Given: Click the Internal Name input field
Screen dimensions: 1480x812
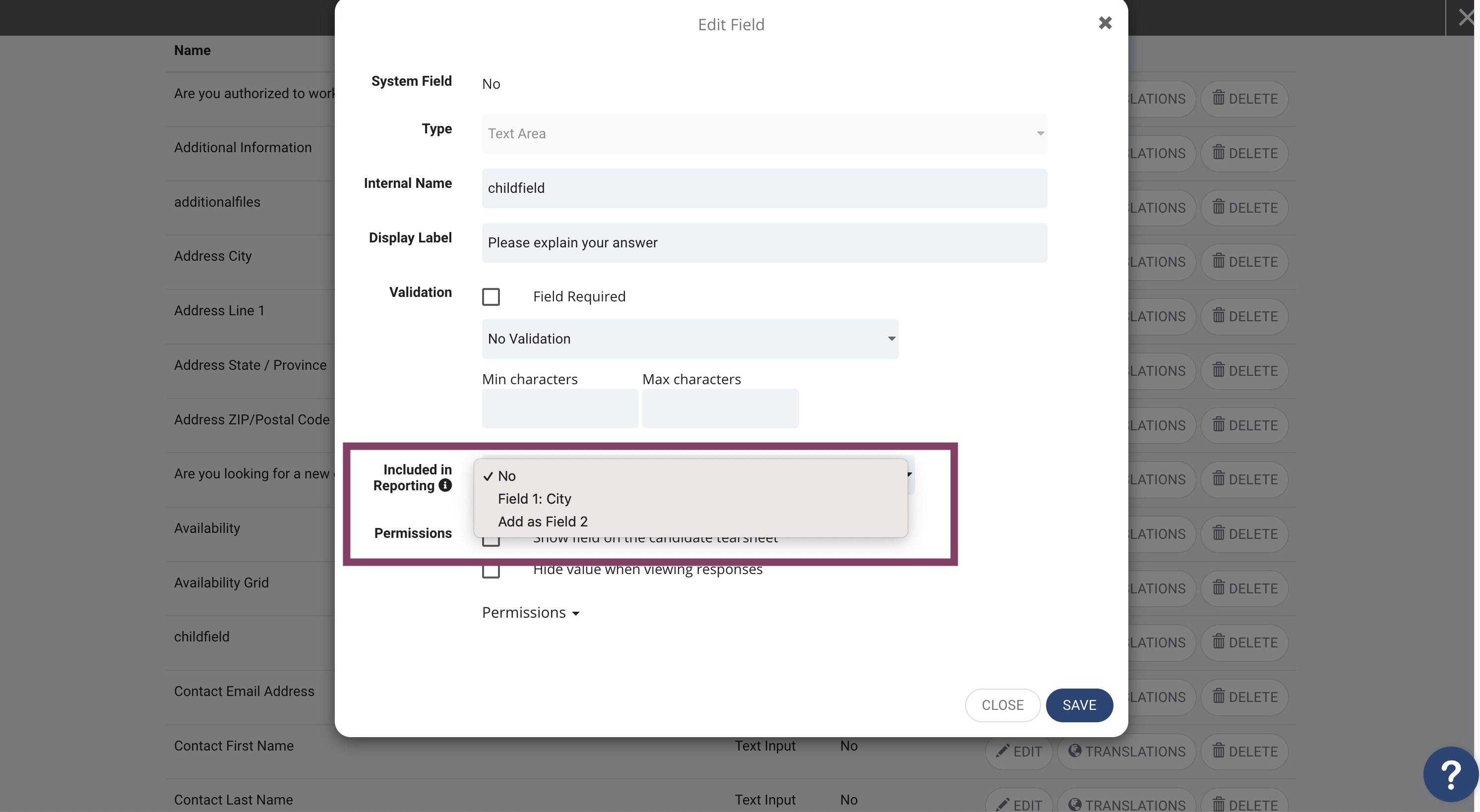Looking at the screenshot, I should (x=764, y=188).
